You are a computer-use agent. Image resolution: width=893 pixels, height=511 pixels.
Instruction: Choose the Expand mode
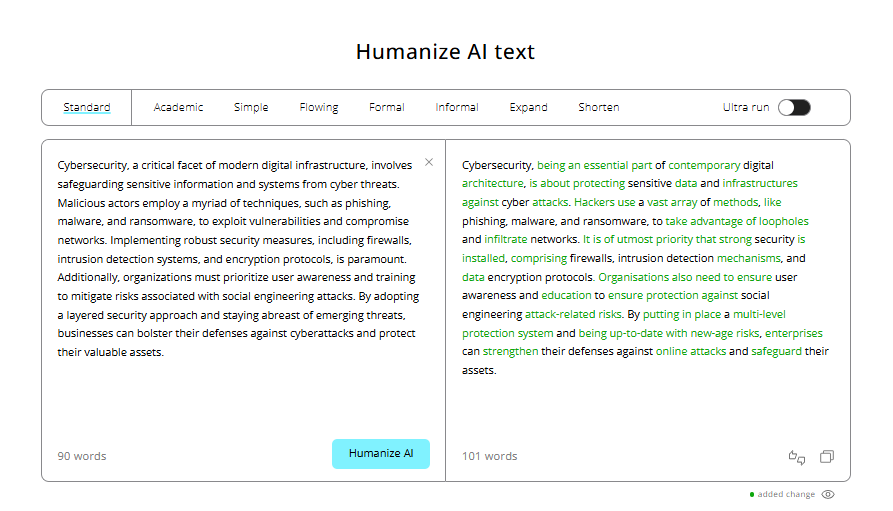click(x=528, y=108)
